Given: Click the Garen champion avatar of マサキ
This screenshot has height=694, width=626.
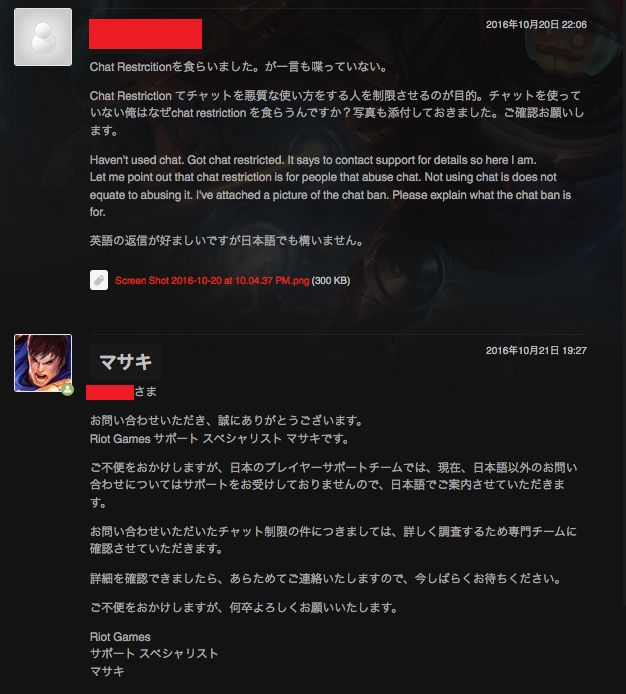Looking at the screenshot, I should point(43,363).
